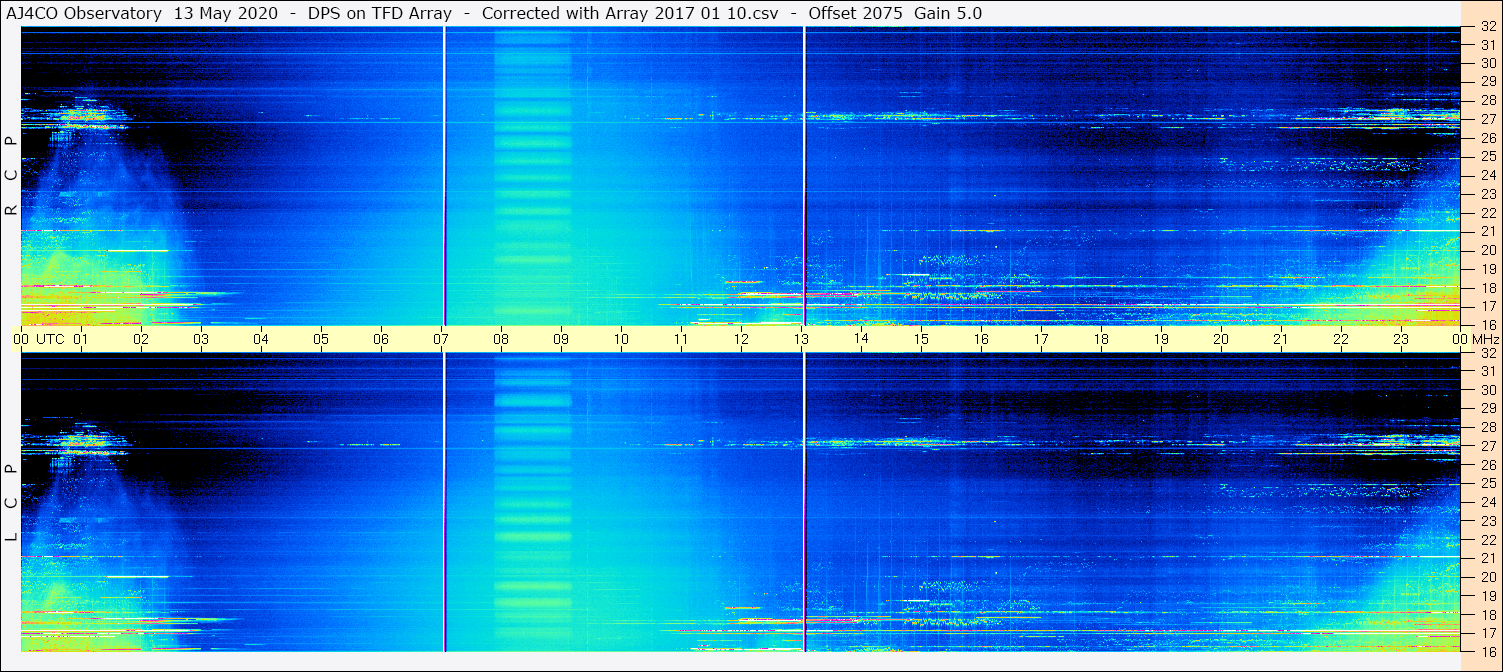The width and height of the screenshot is (1503, 672).
Task: Click the striped calibration band near 08 UTC in upper plot
Action: pos(532,176)
